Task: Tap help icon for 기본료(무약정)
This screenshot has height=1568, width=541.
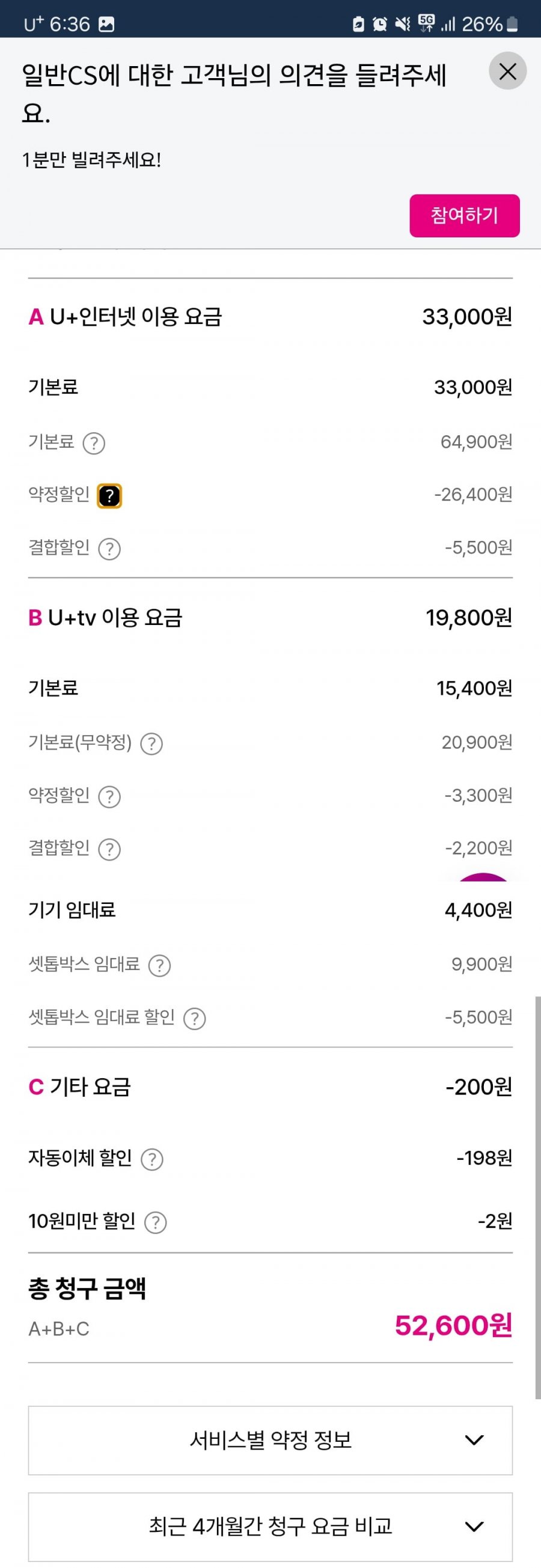Action: coord(151,744)
